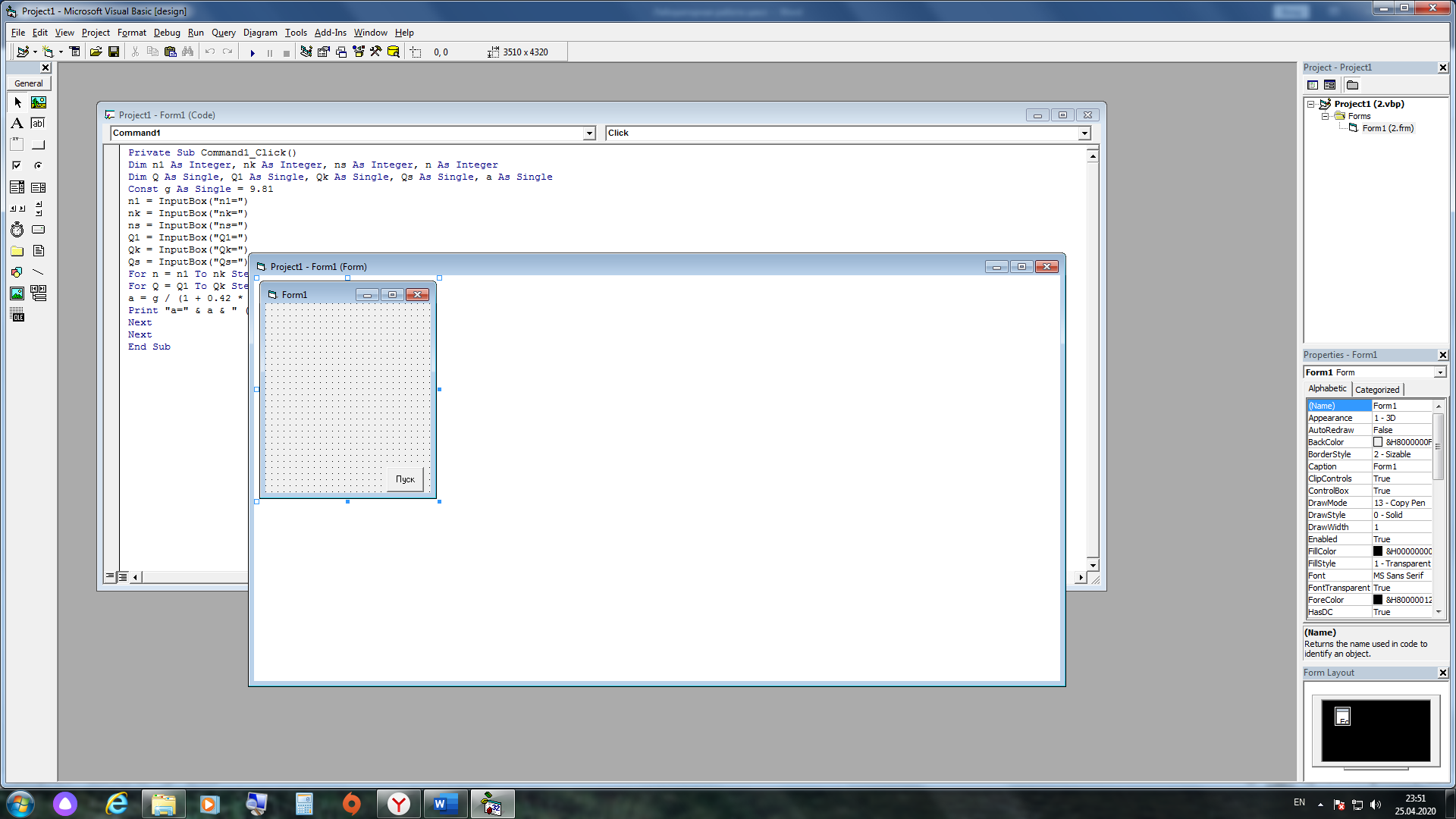Select the ListBox control tool
Viewport: 1456px width, 819px height.
[x=39, y=187]
